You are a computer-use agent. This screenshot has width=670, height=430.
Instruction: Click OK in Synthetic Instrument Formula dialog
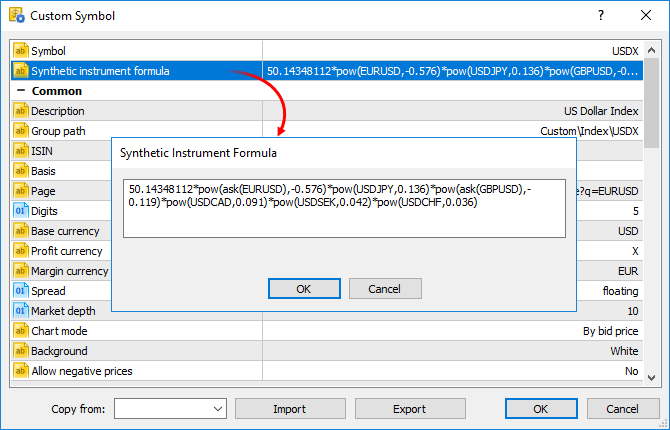pos(304,289)
